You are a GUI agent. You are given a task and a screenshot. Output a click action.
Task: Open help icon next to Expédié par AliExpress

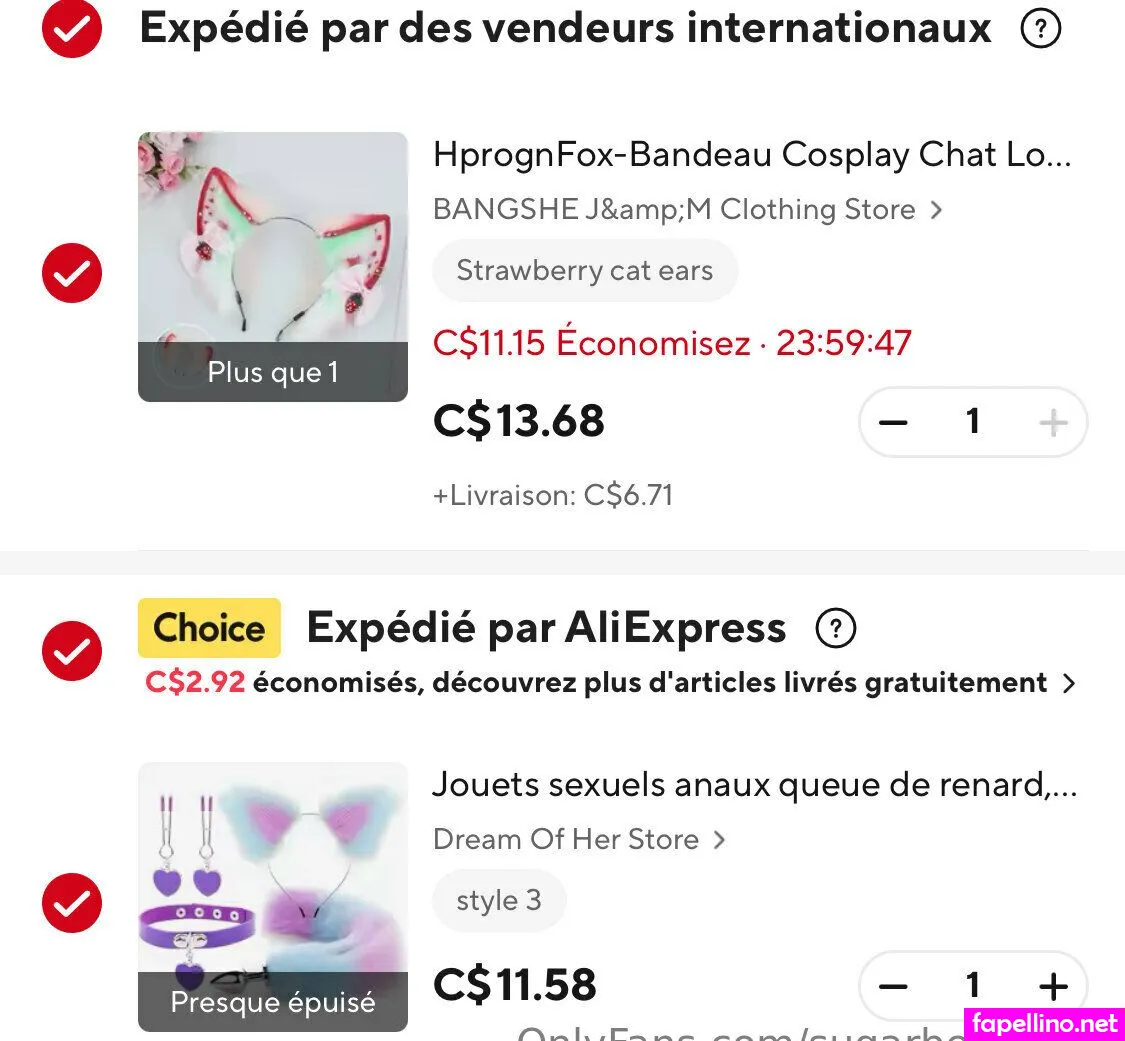836,629
